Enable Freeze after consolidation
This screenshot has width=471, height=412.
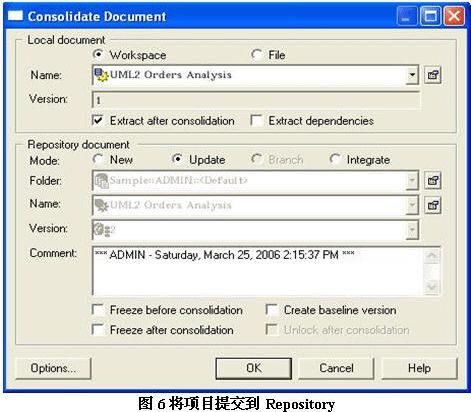pyautogui.click(x=98, y=330)
